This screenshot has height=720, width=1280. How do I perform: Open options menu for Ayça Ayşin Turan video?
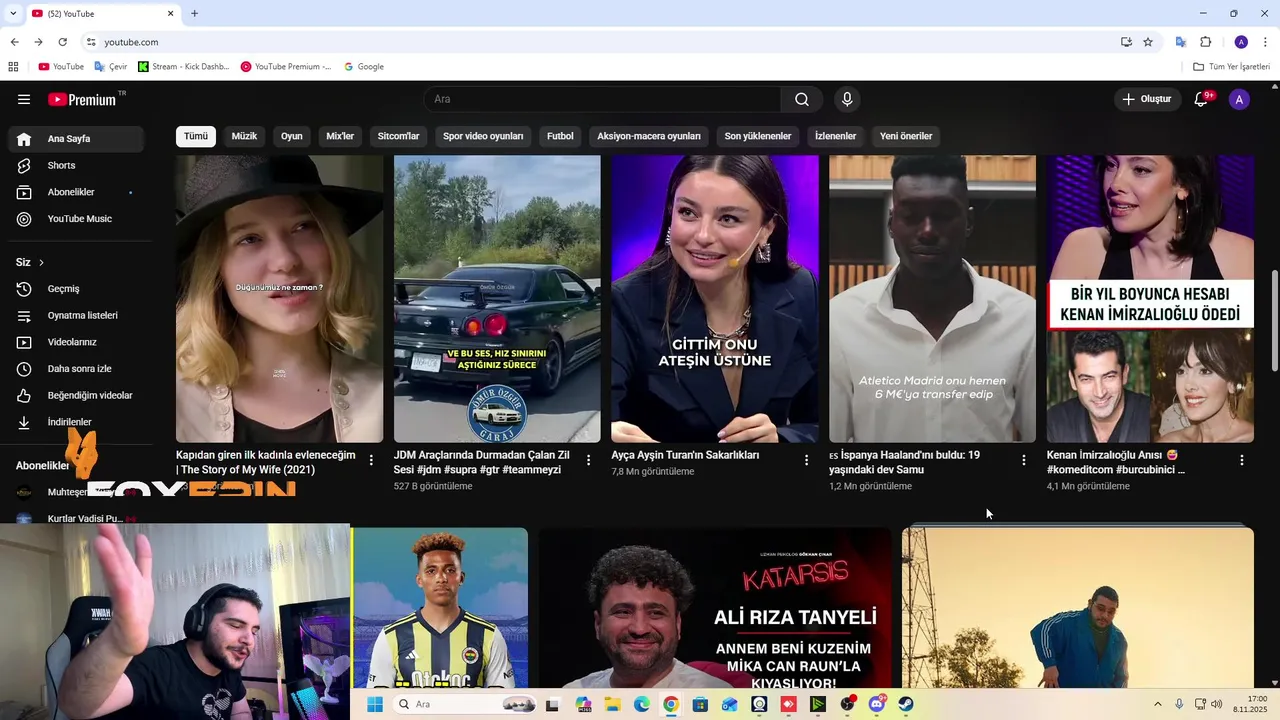point(806,460)
